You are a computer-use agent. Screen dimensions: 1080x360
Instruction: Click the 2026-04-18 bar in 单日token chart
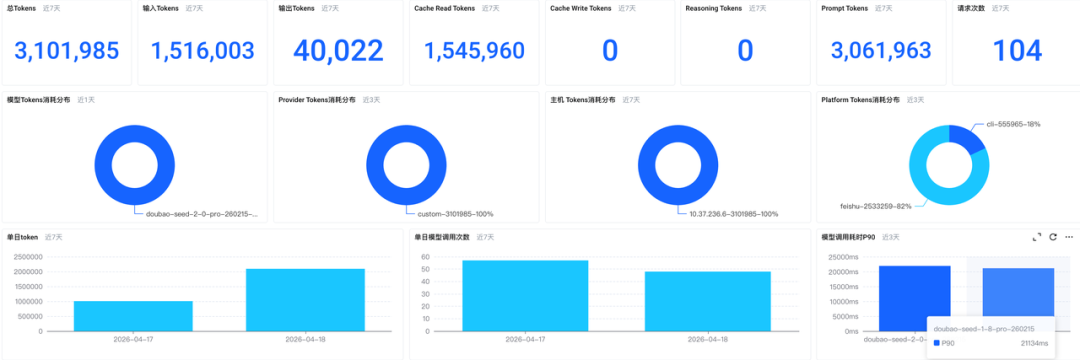(304, 300)
